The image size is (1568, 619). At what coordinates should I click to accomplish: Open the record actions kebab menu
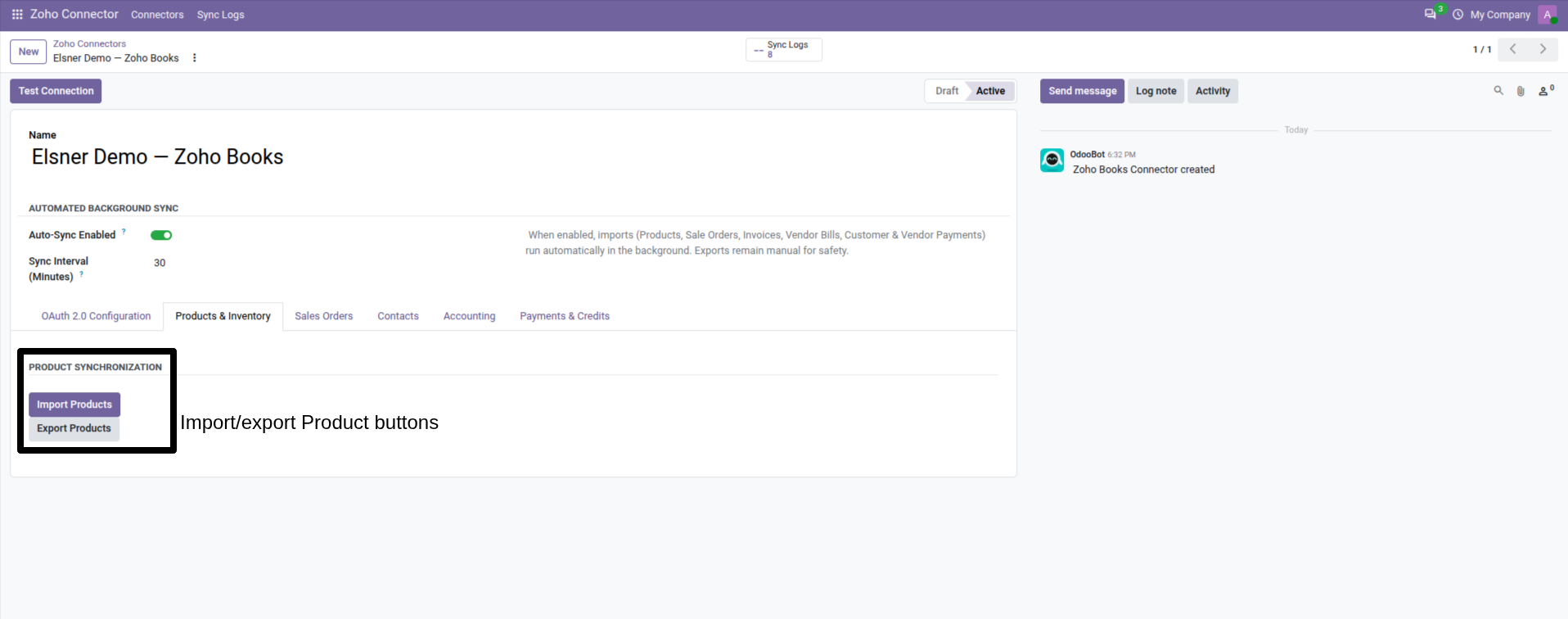pos(194,58)
